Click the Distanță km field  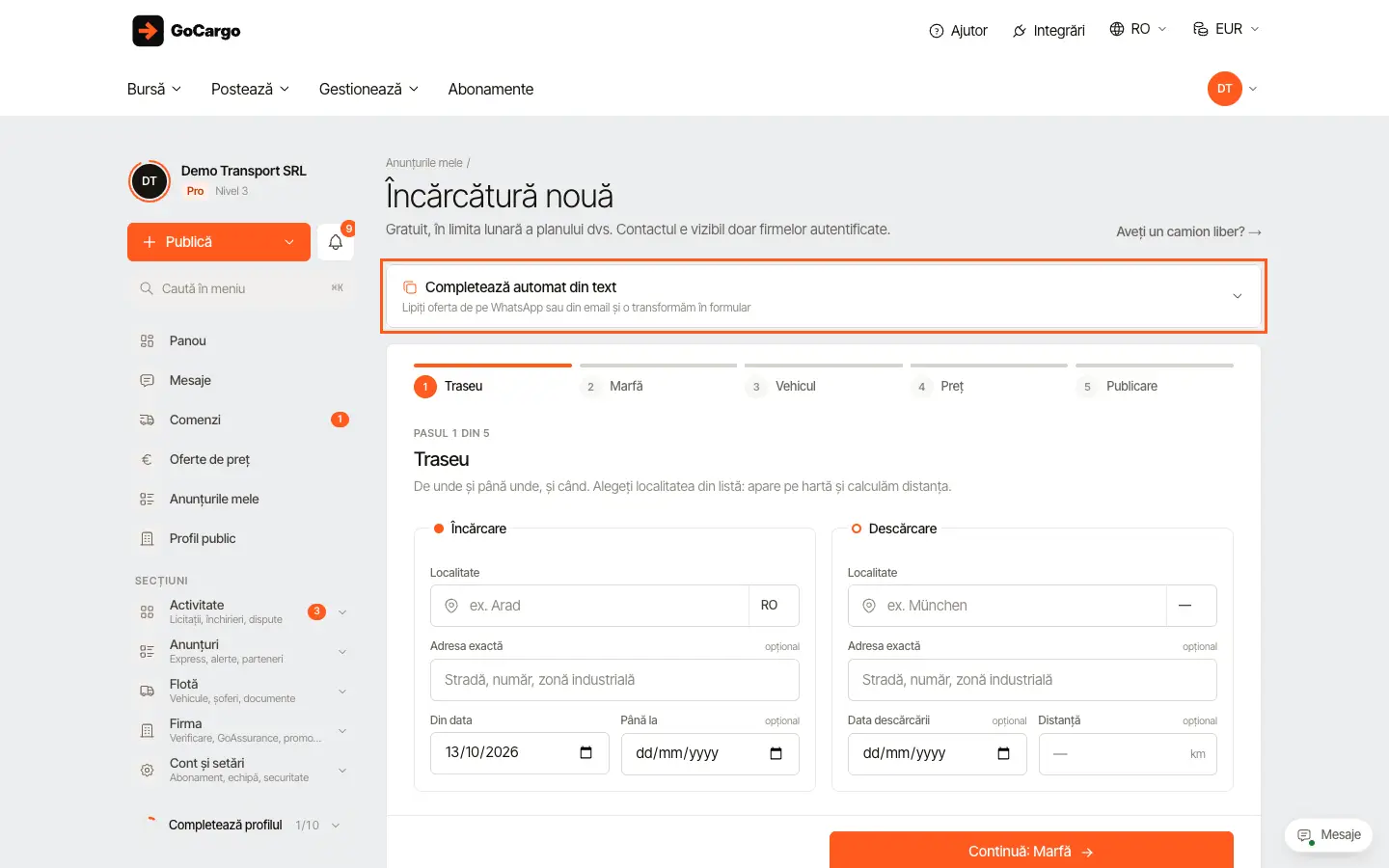(x=1128, y=754)
